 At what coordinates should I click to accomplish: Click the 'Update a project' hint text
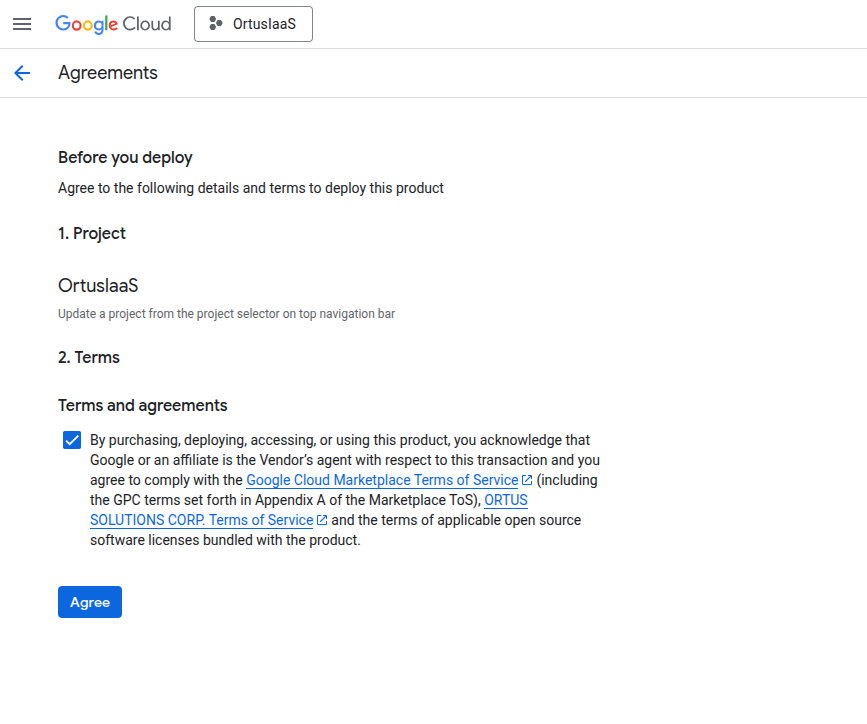[x=226, y=314]
